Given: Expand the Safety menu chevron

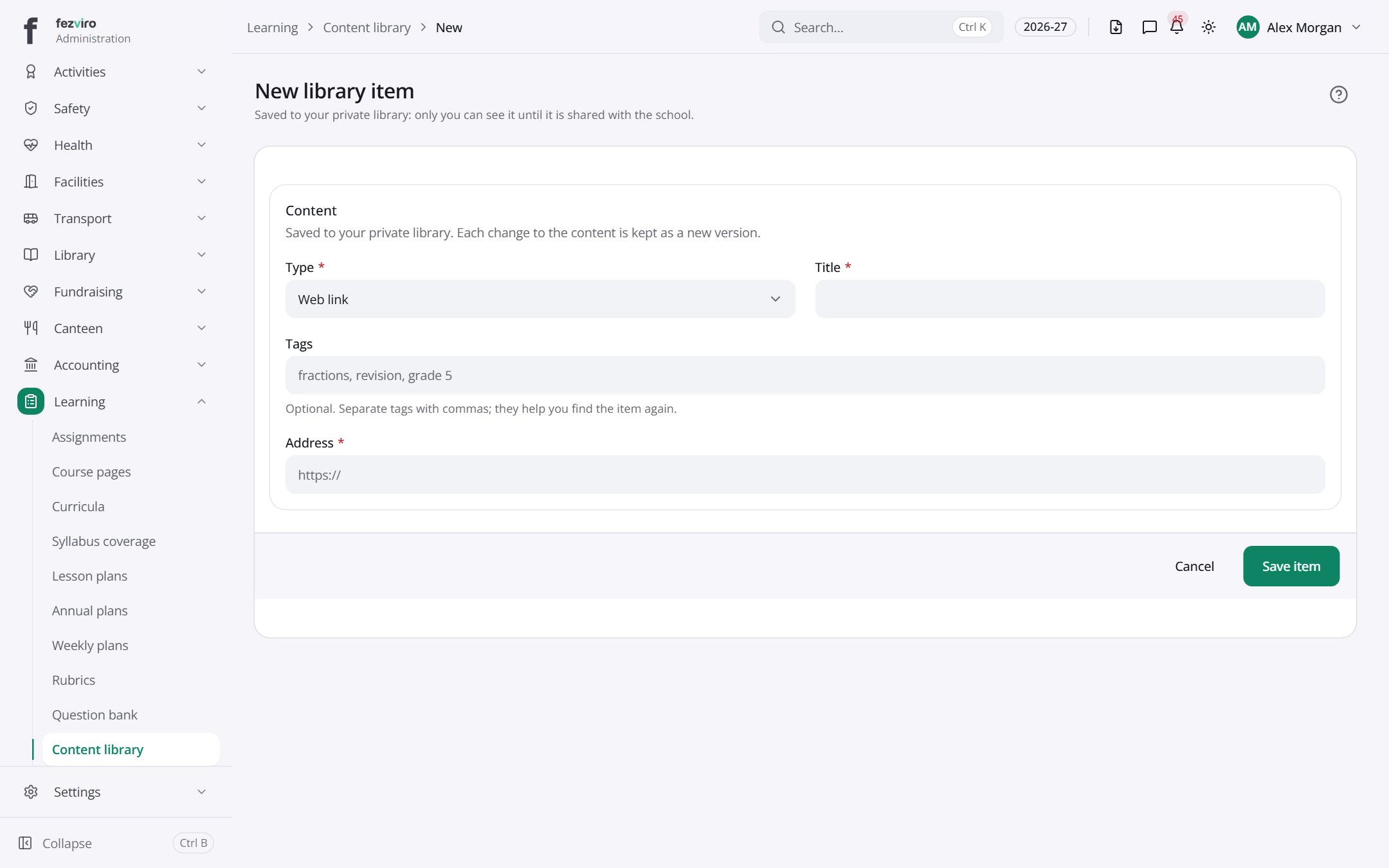Looking at the screenshot, I should pyautogui.click(x=201, y=108).
